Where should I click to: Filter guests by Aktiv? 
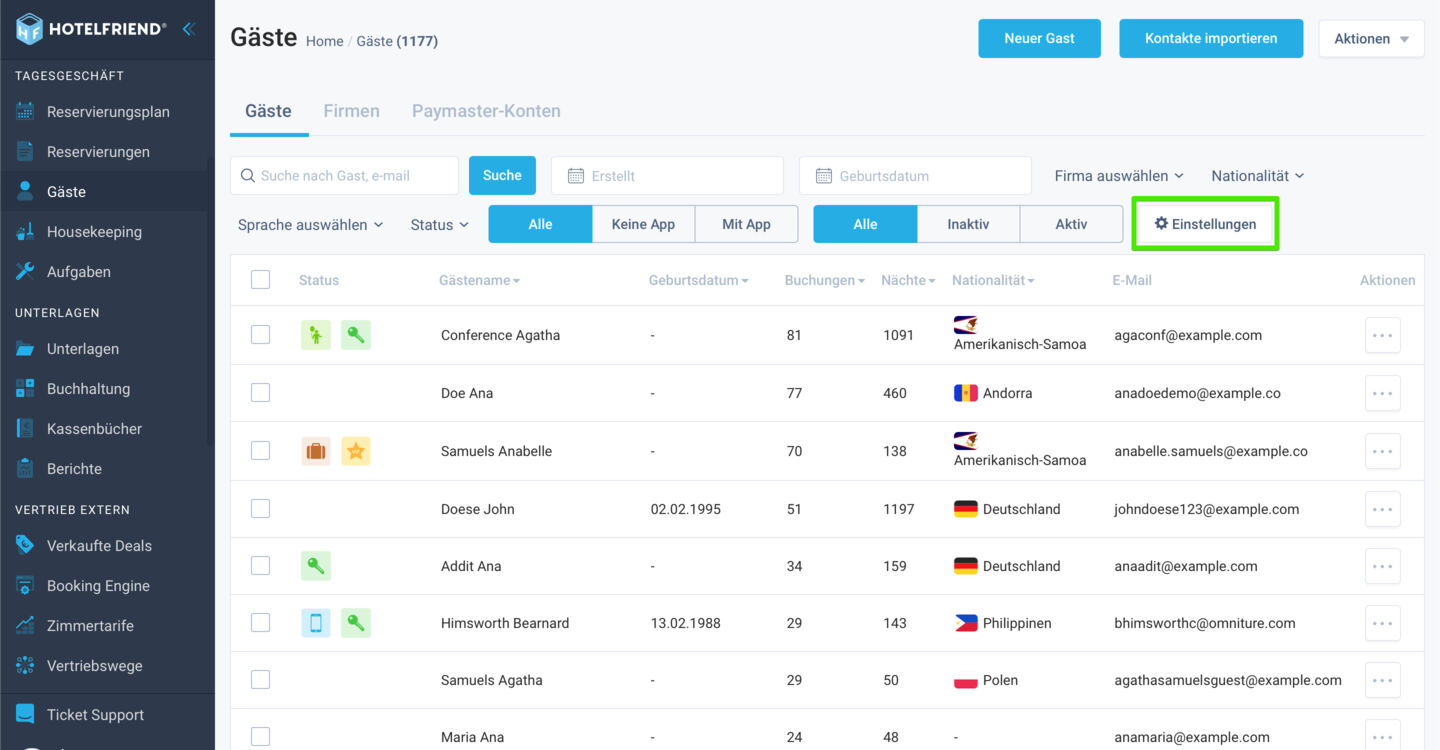pos(1071,224)
